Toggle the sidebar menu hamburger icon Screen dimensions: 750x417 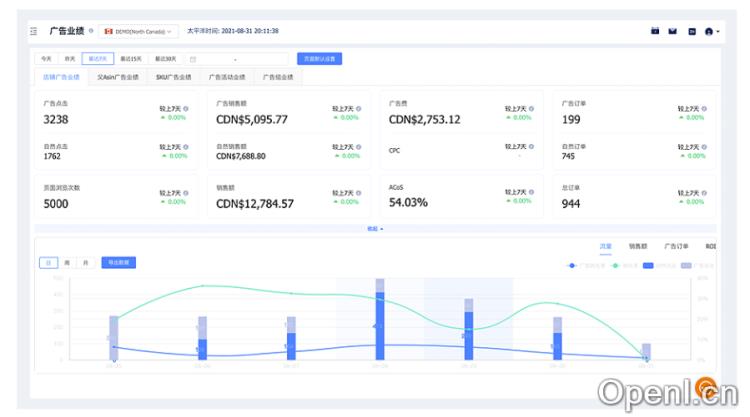(33, 31)
